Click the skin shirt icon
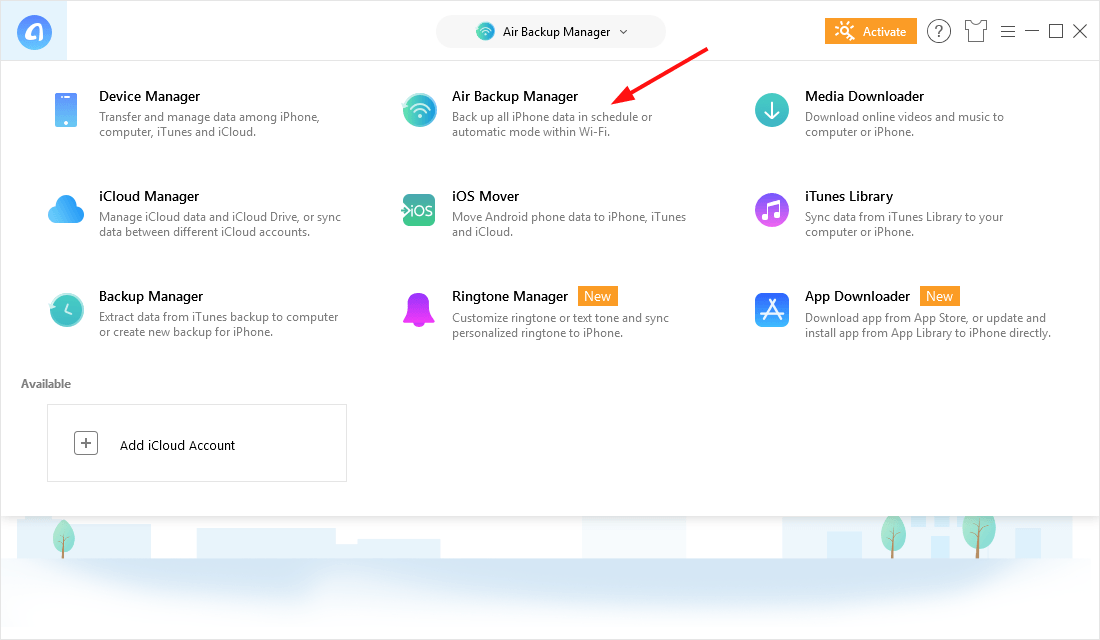The image size is (1100, 640). point(976,32)
